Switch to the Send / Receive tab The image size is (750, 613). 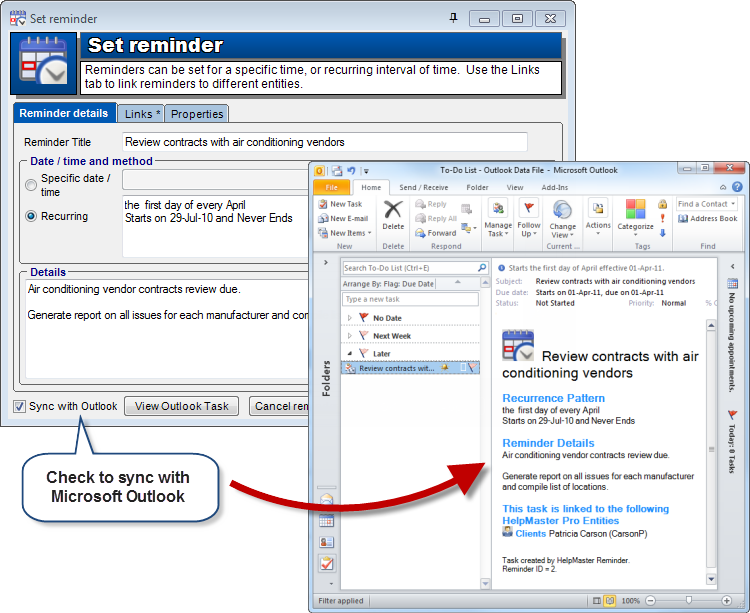(x=423, y=187)
